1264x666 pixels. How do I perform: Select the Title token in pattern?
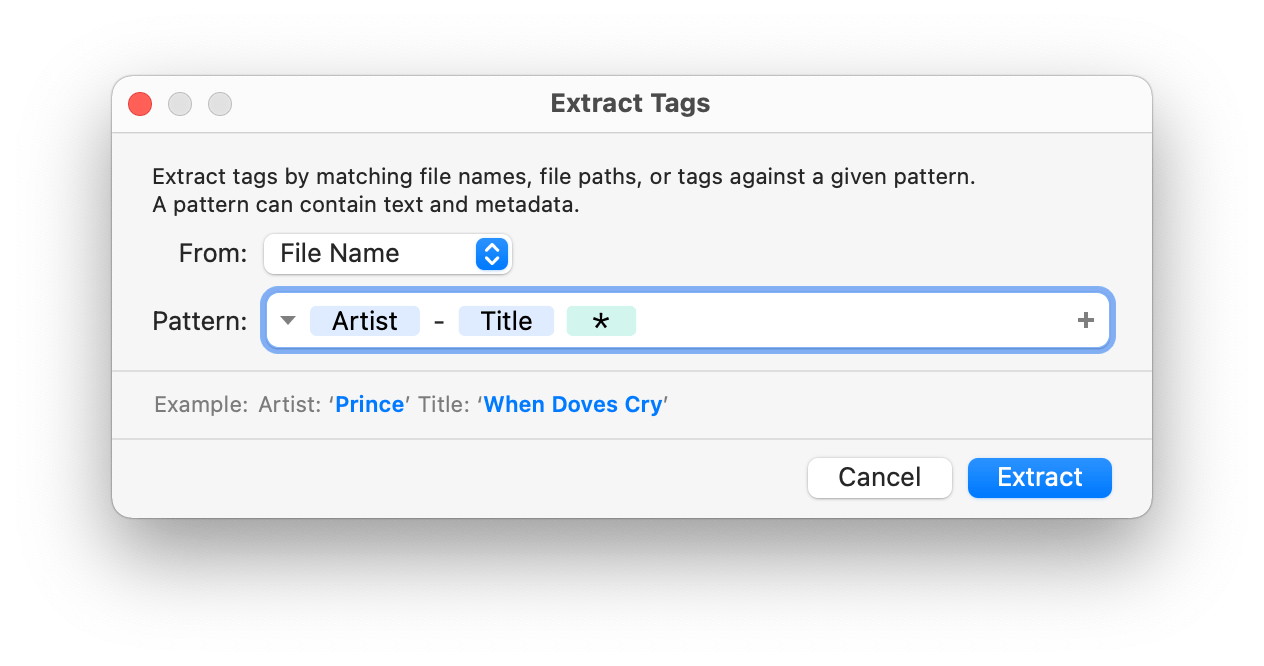coord(506,321)
